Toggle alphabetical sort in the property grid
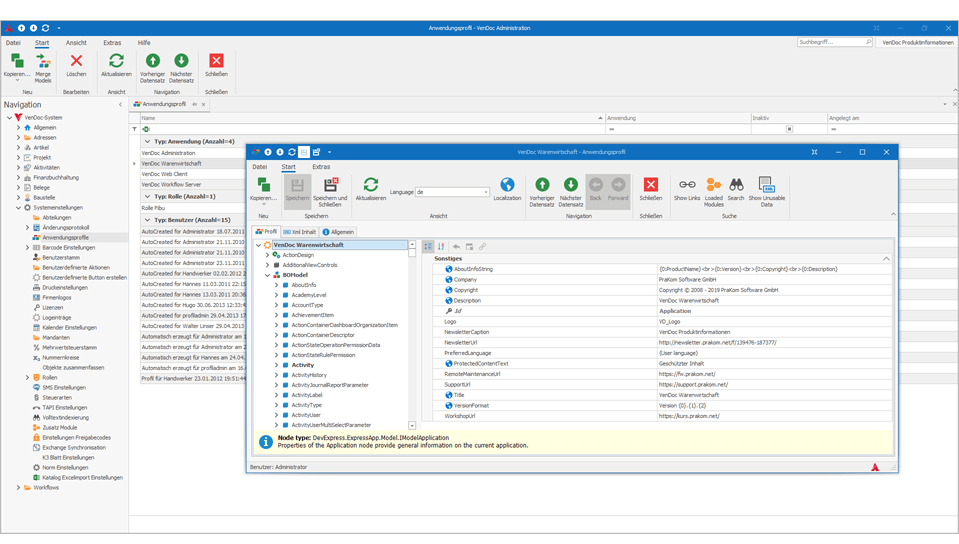The width and height of the screenshot is (959, 544). click(x=441, y=246)
